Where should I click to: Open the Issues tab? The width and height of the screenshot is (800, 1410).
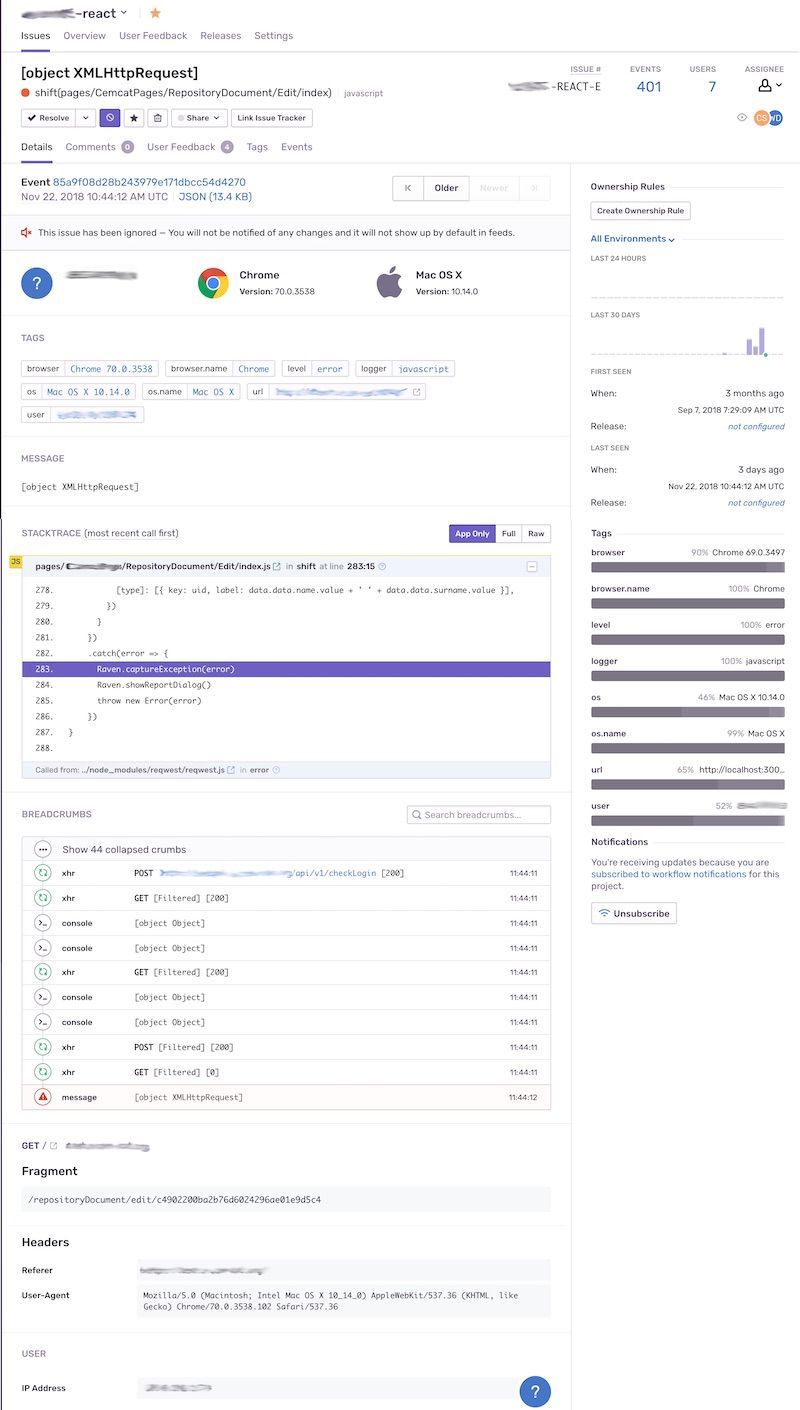(36, 35)
